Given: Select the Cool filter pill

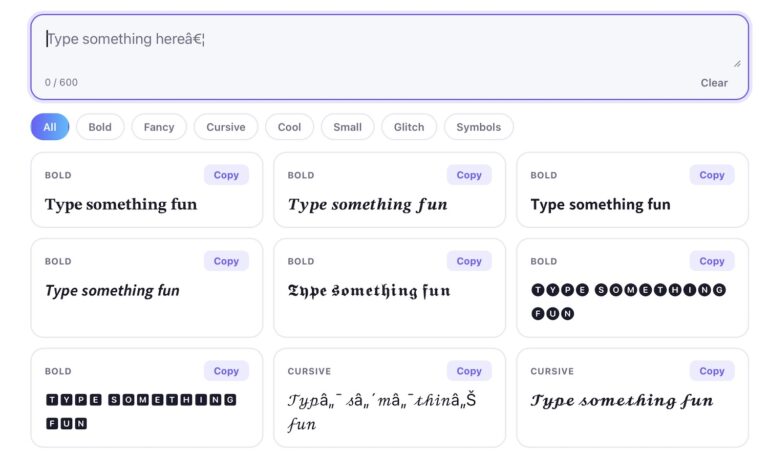Looking at the screenshot, I should pyautogui.click(x=289, y=127).
